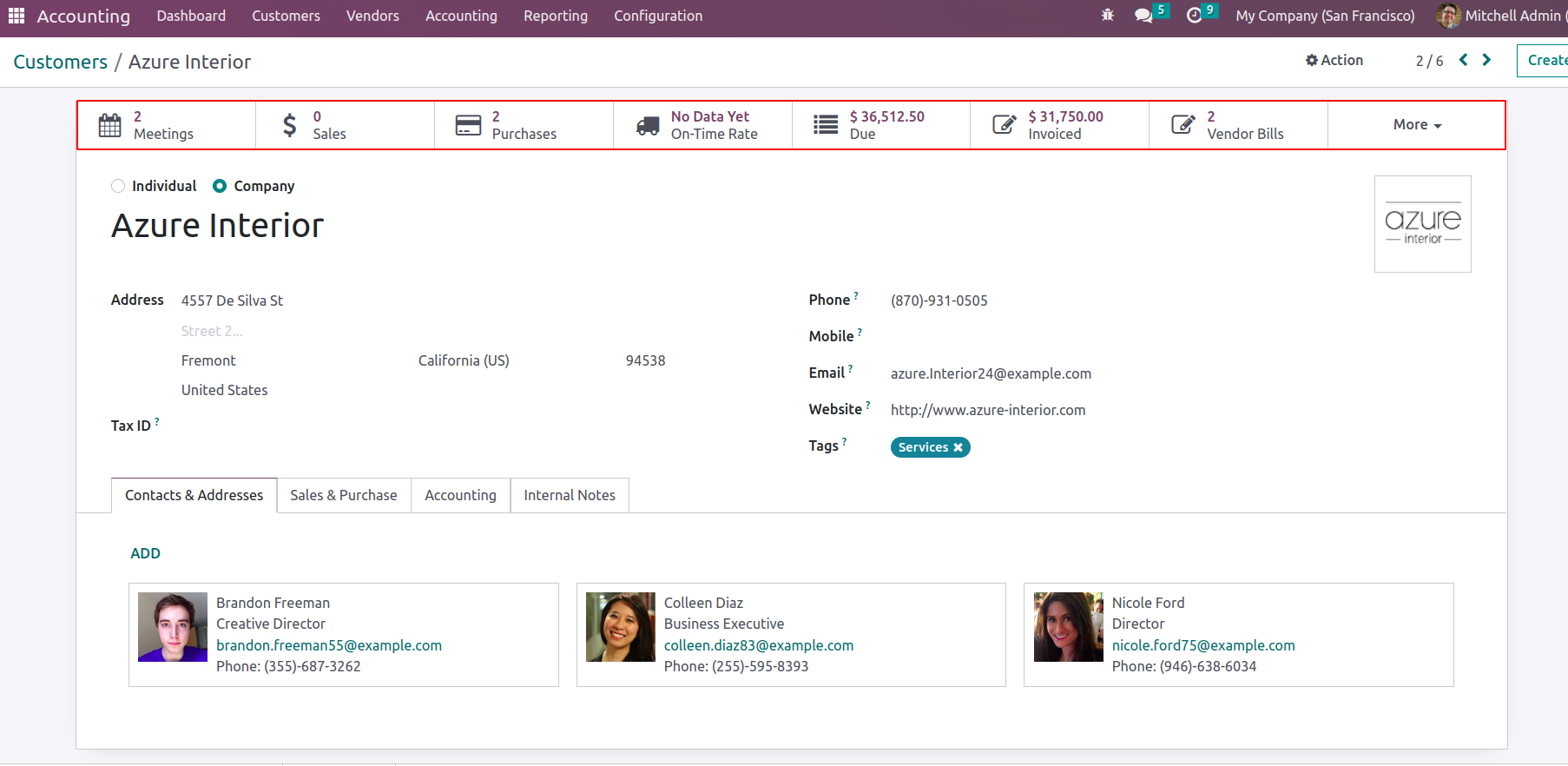The image size is (1568, 766).
Task: Click the Create button
Action: pos(1544,60)
